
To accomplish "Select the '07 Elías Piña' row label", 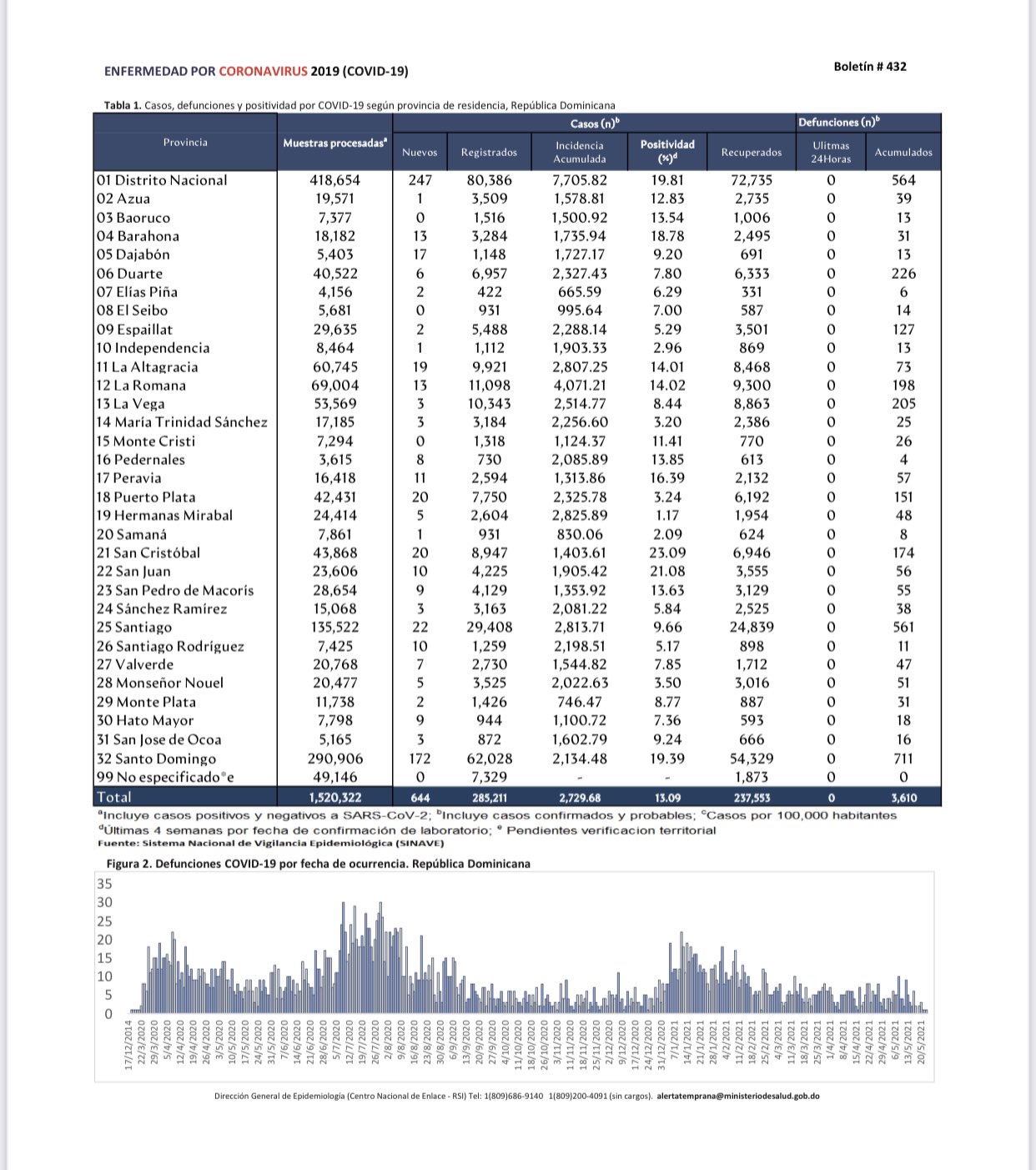I will point(137,292).
